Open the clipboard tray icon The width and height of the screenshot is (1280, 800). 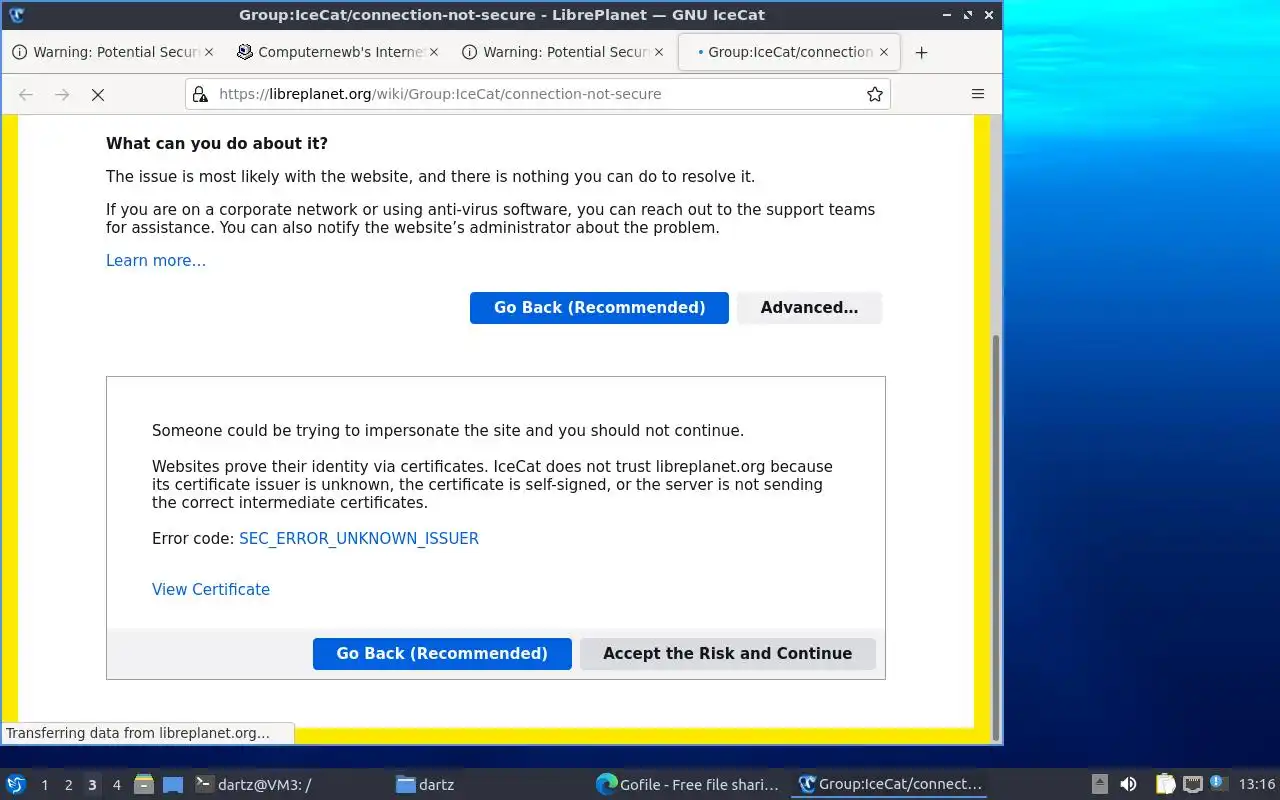coord(1165,785)
